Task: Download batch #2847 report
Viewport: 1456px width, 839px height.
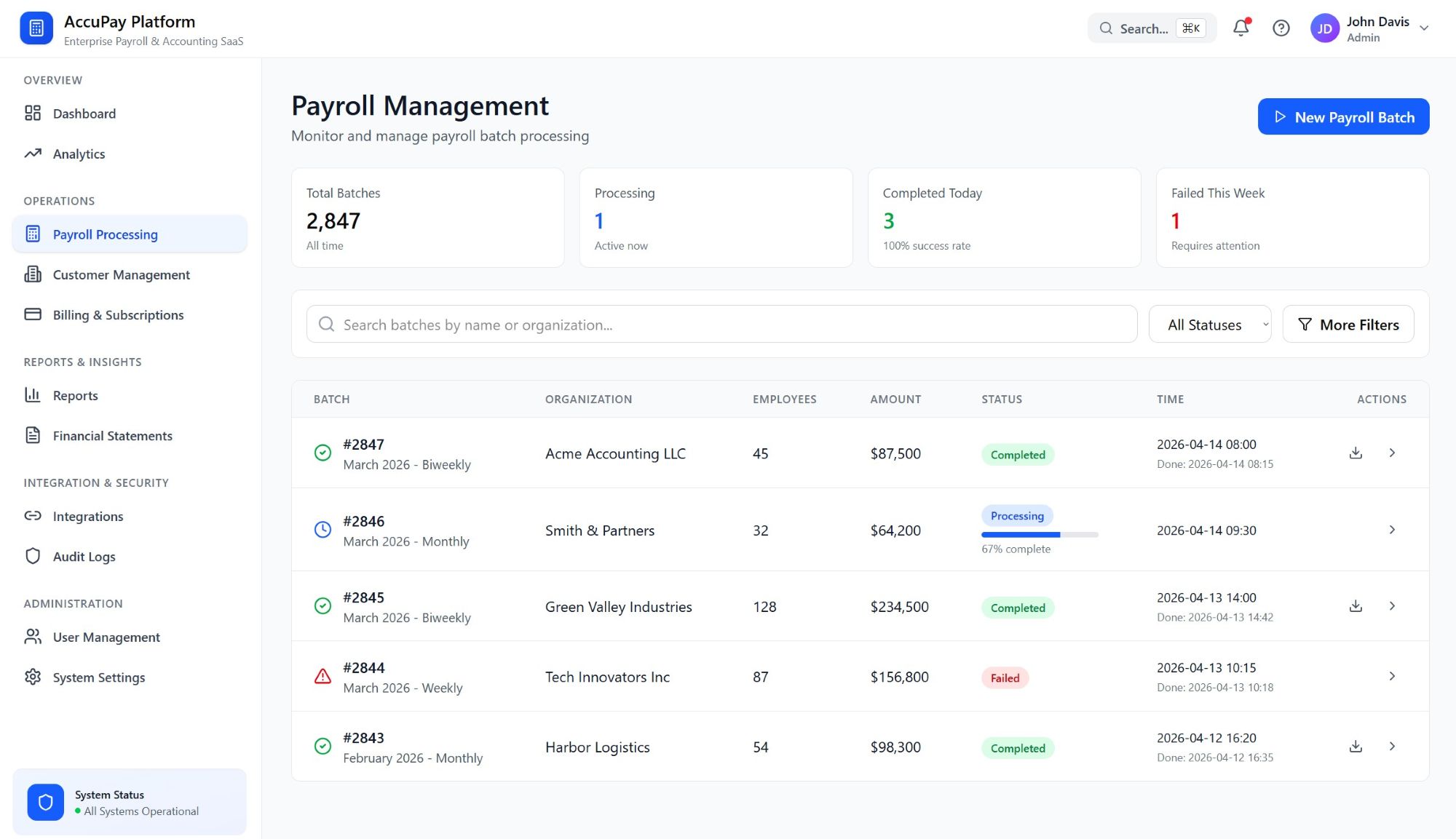Action: tap(1356, 453)
